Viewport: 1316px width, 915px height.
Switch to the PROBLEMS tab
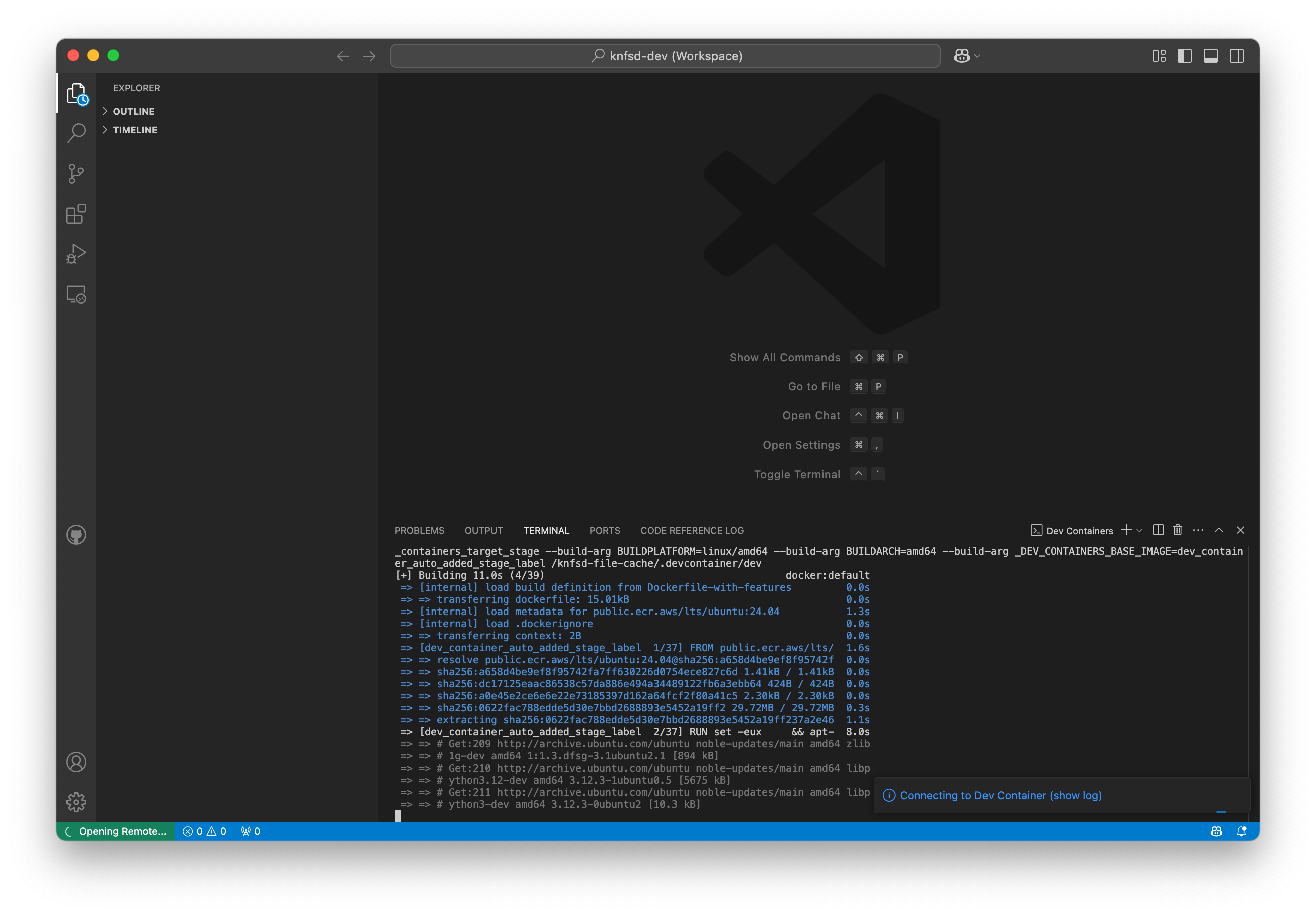coord(419,530)
